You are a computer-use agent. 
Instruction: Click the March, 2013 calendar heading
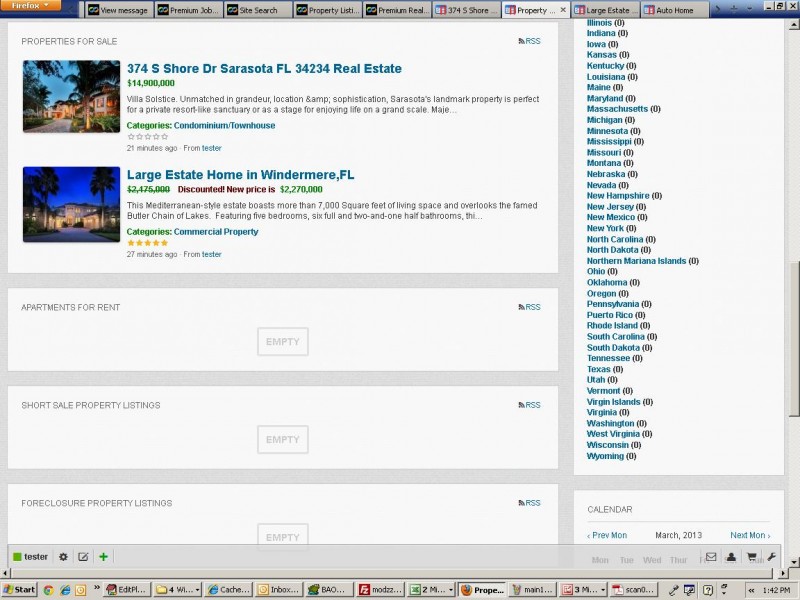(x=679, y=535)
